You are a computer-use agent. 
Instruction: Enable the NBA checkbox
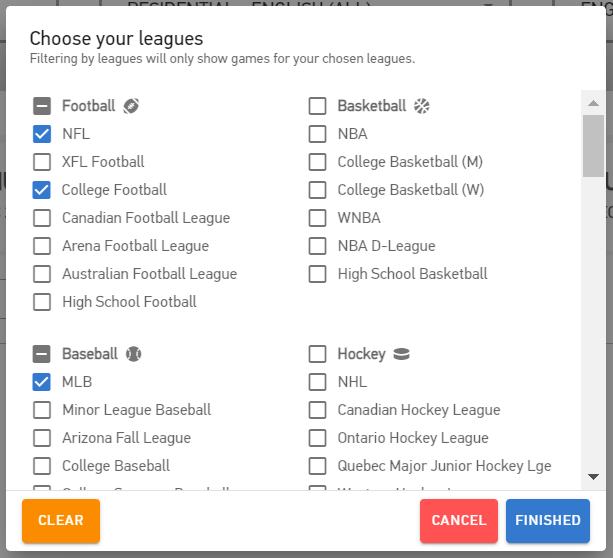pos(317,134)
